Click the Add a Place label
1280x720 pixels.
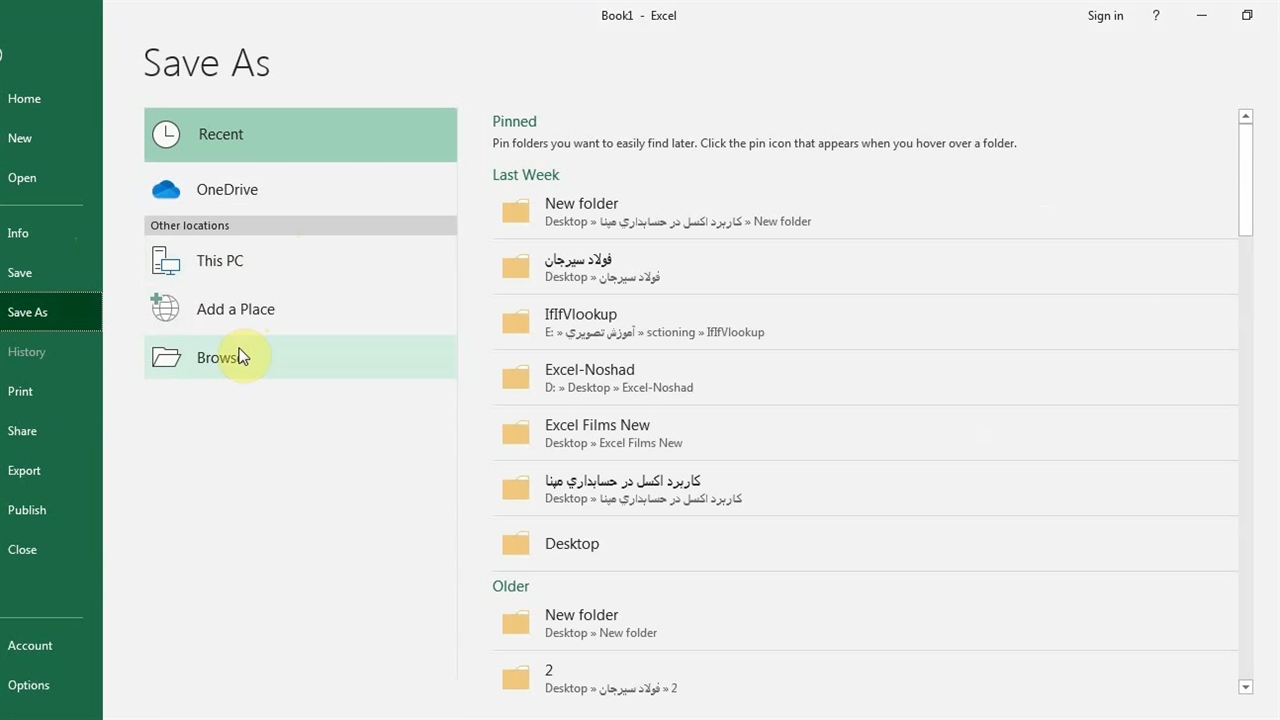[235, 309]
